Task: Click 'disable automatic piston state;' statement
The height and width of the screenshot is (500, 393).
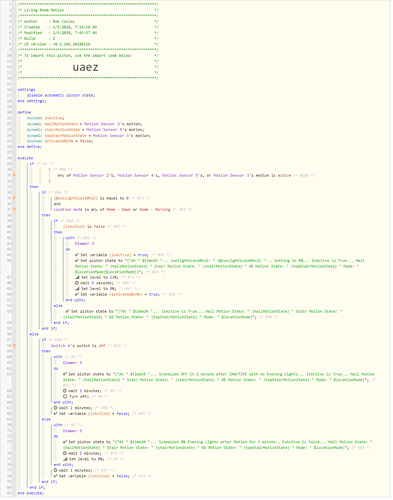Action: 61,95
